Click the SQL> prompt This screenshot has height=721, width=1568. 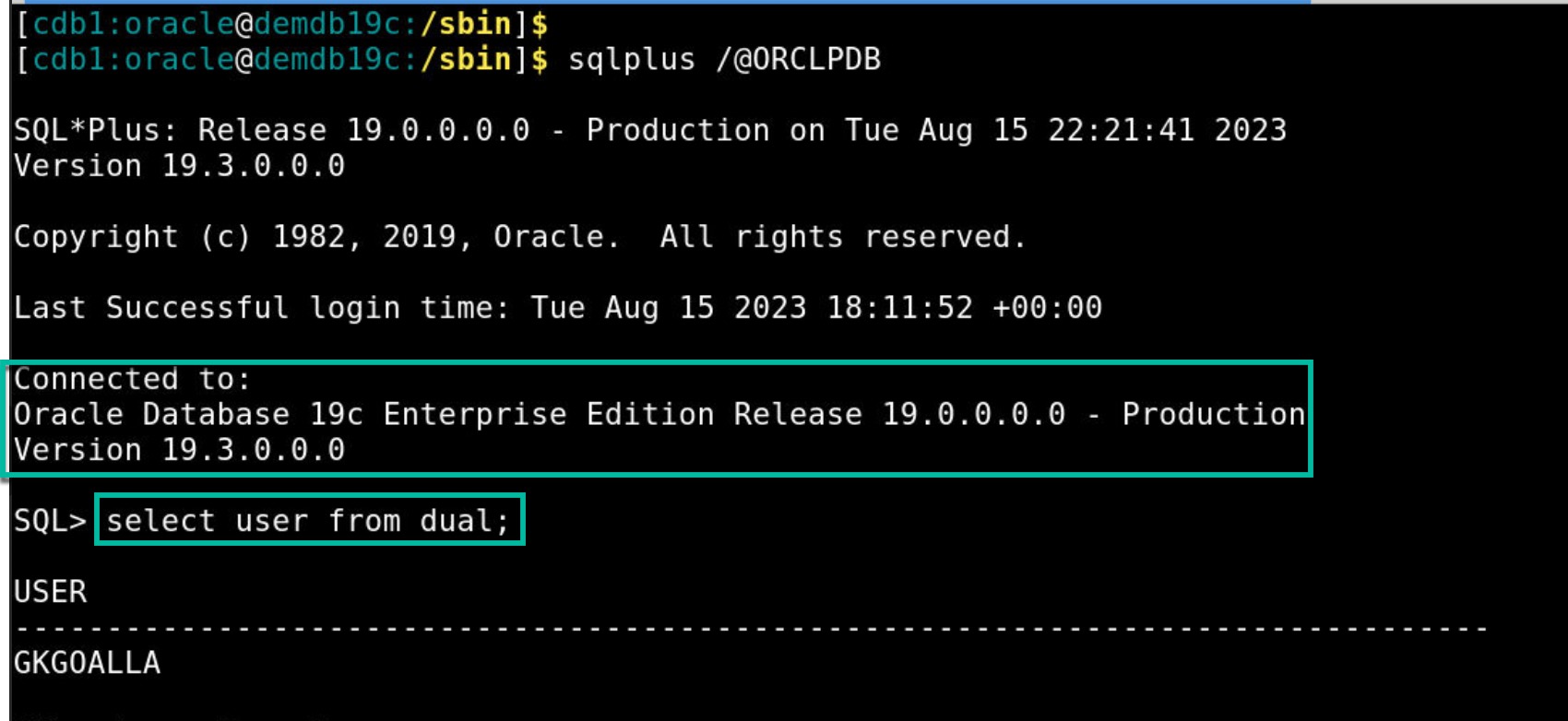50,521
